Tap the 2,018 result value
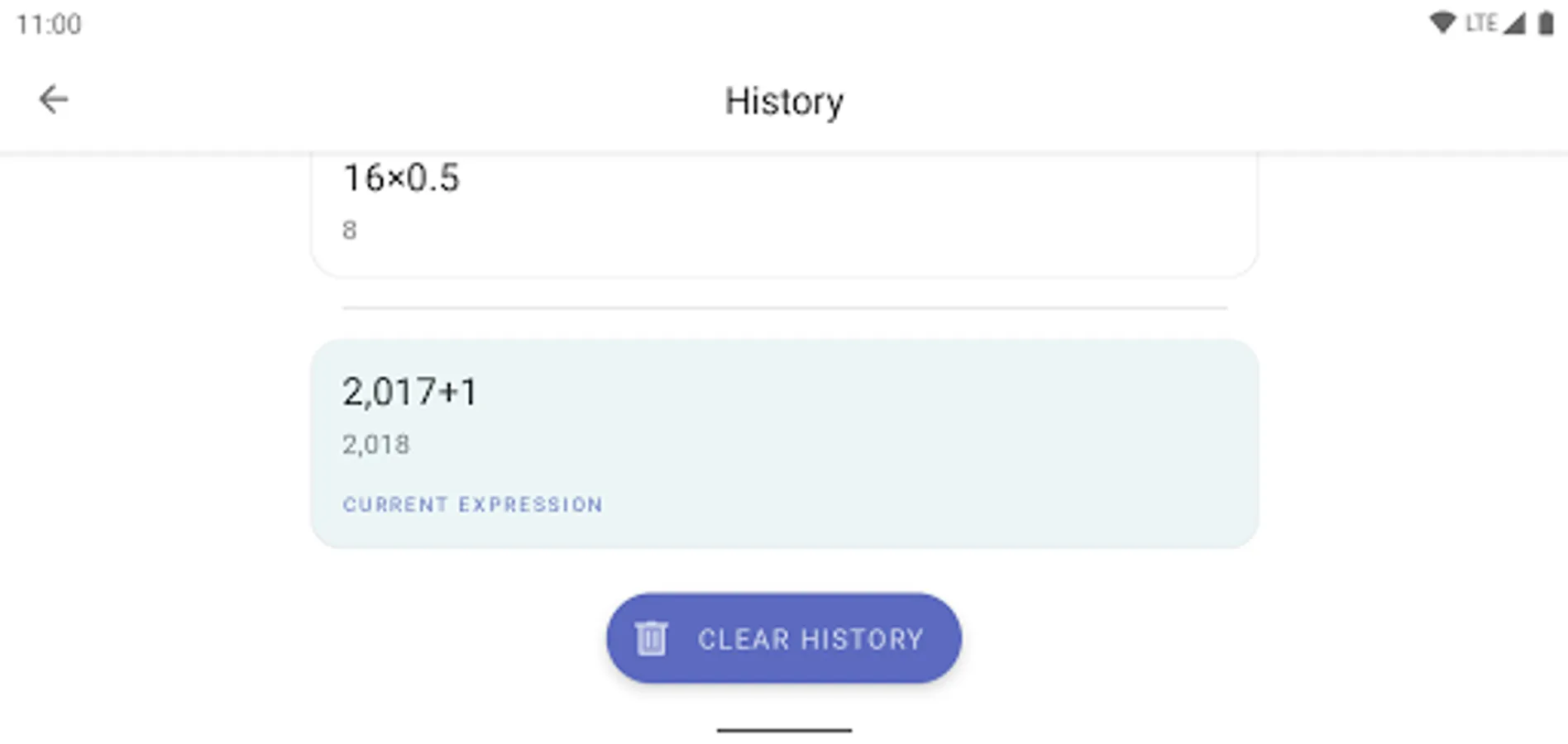Viewport: 1568px width, 744px height. click(376, 445)
